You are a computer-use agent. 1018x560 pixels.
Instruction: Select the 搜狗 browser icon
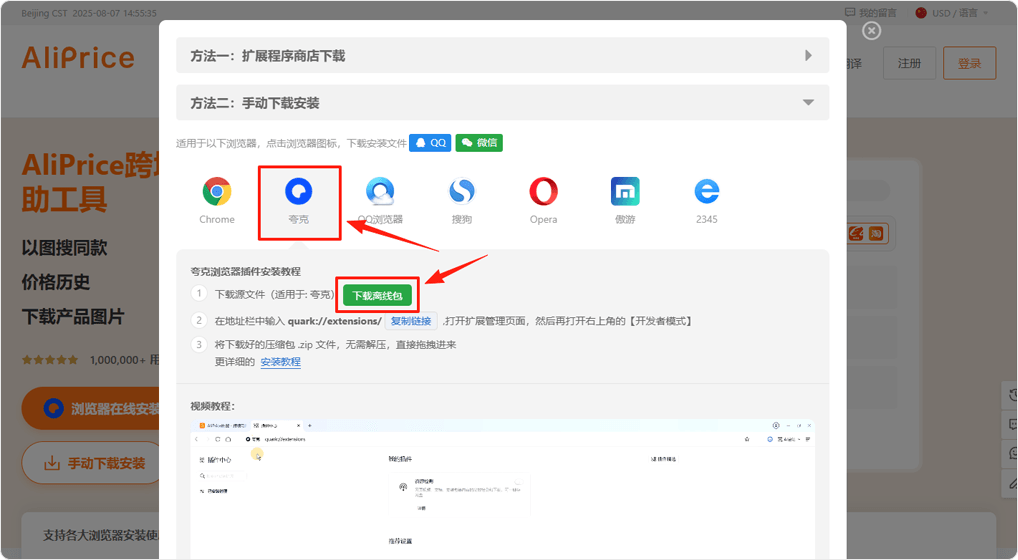[461, 191]
